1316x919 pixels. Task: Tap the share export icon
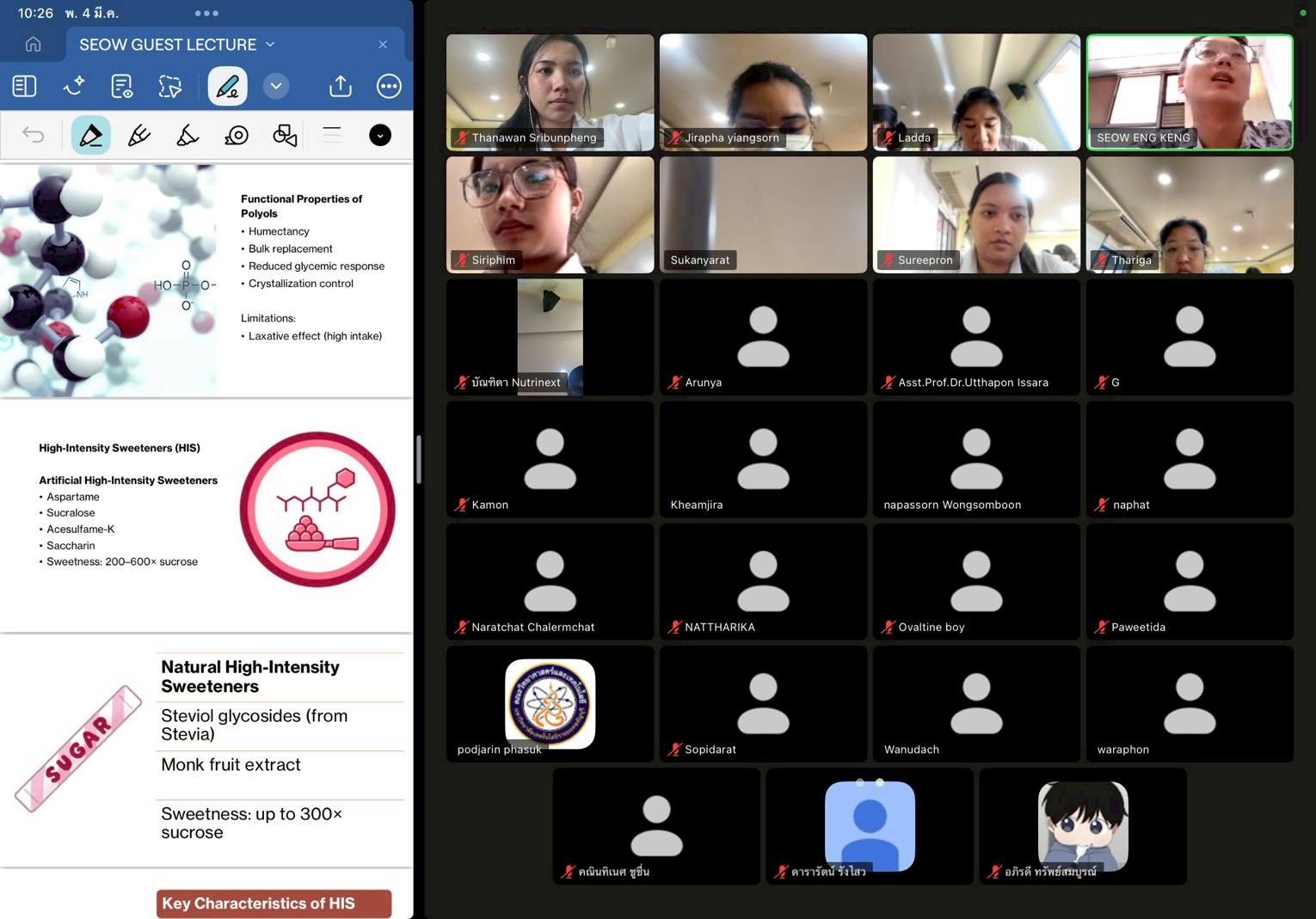point(341,86)
